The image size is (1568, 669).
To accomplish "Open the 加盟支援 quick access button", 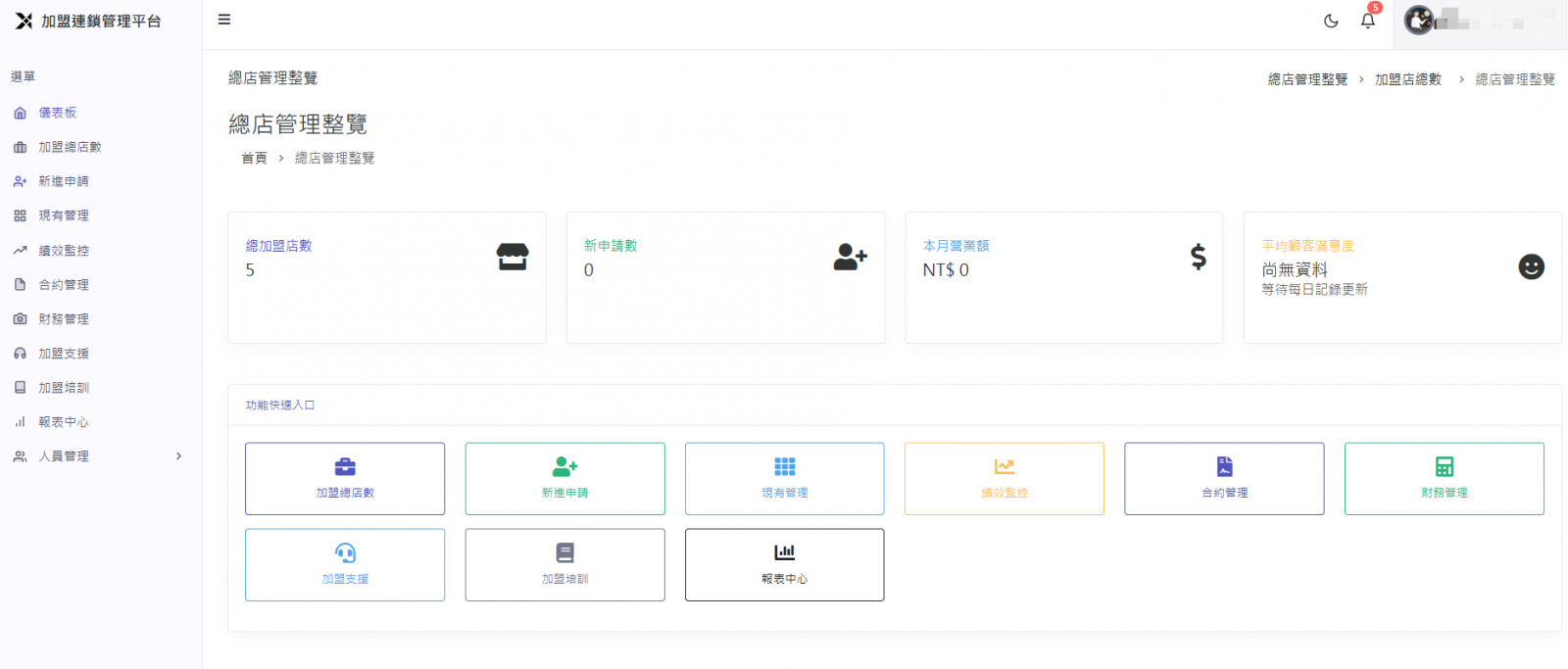I will [345, 565].
